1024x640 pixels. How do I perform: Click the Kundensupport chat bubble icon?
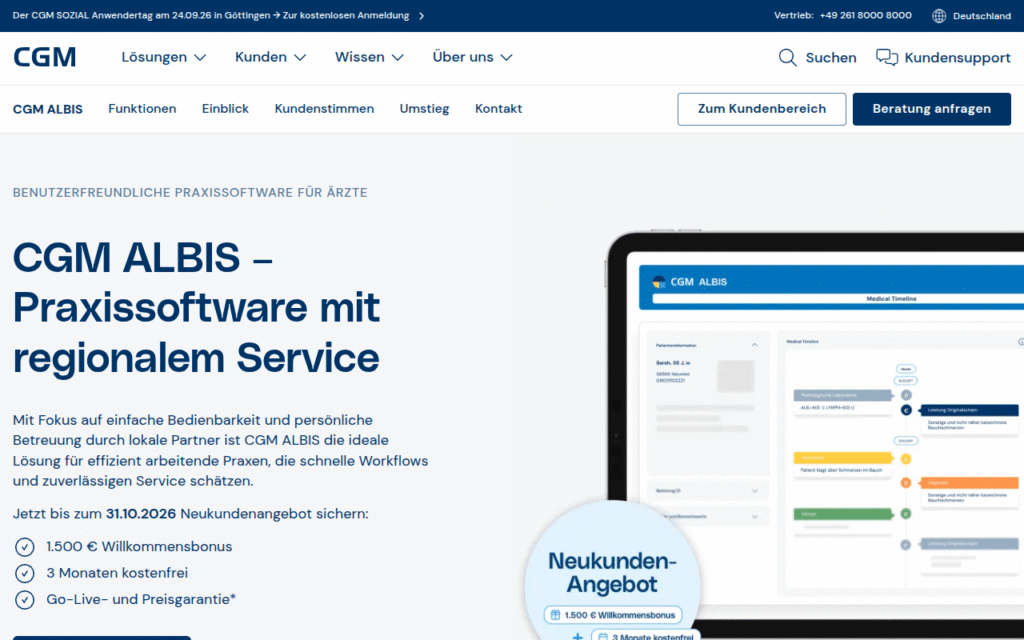point(887,57)
